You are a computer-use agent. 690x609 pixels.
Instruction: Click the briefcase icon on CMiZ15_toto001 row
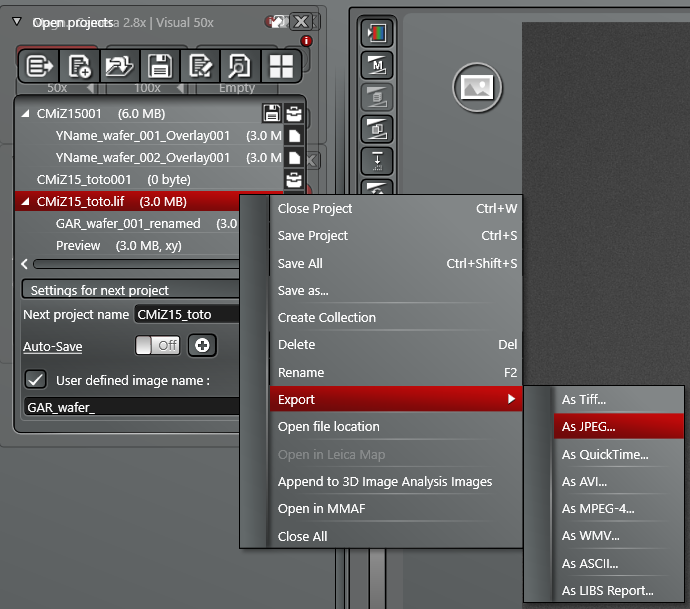click(x=294, y=180)
